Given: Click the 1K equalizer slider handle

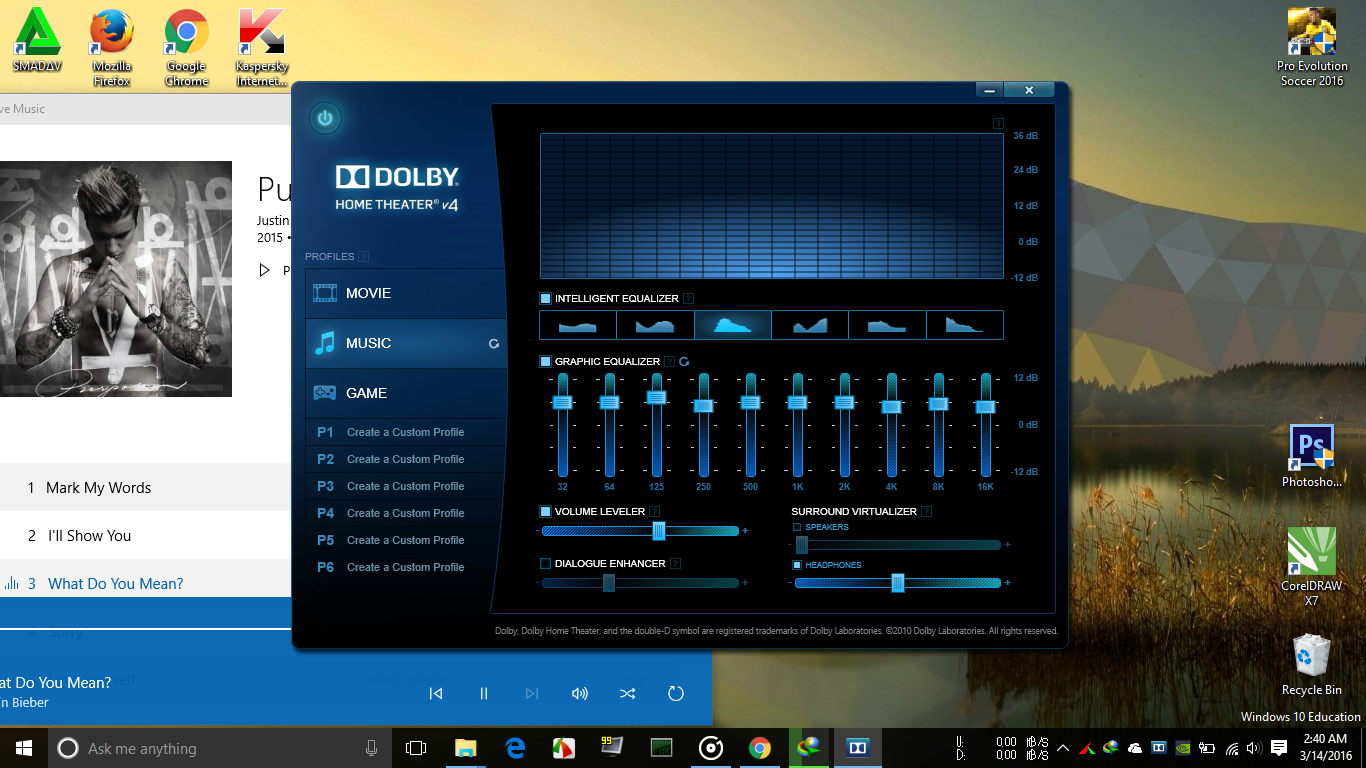Looking at the screenshot, I should pyautogui.click(x=797, y=402).
